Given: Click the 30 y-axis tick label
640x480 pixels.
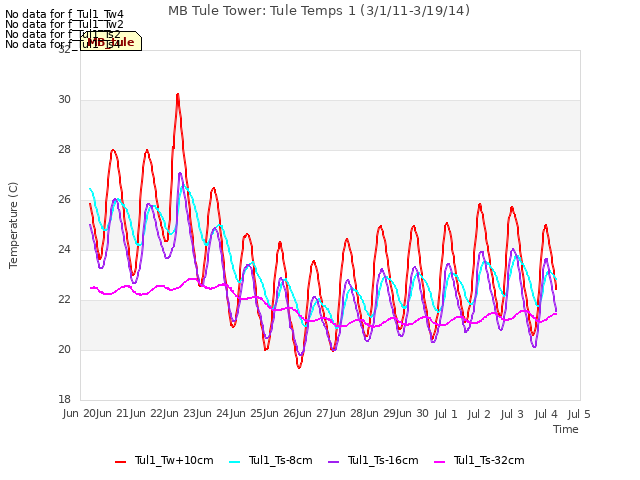Looking at the screenshot, I should click(64, 100).
